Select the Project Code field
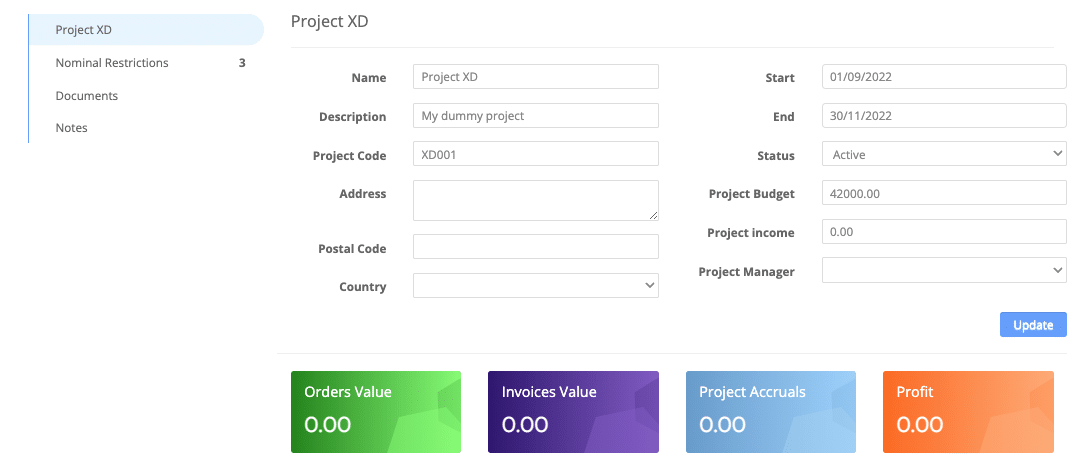Screen dimensions: 1076x469 tap(536, 154)
